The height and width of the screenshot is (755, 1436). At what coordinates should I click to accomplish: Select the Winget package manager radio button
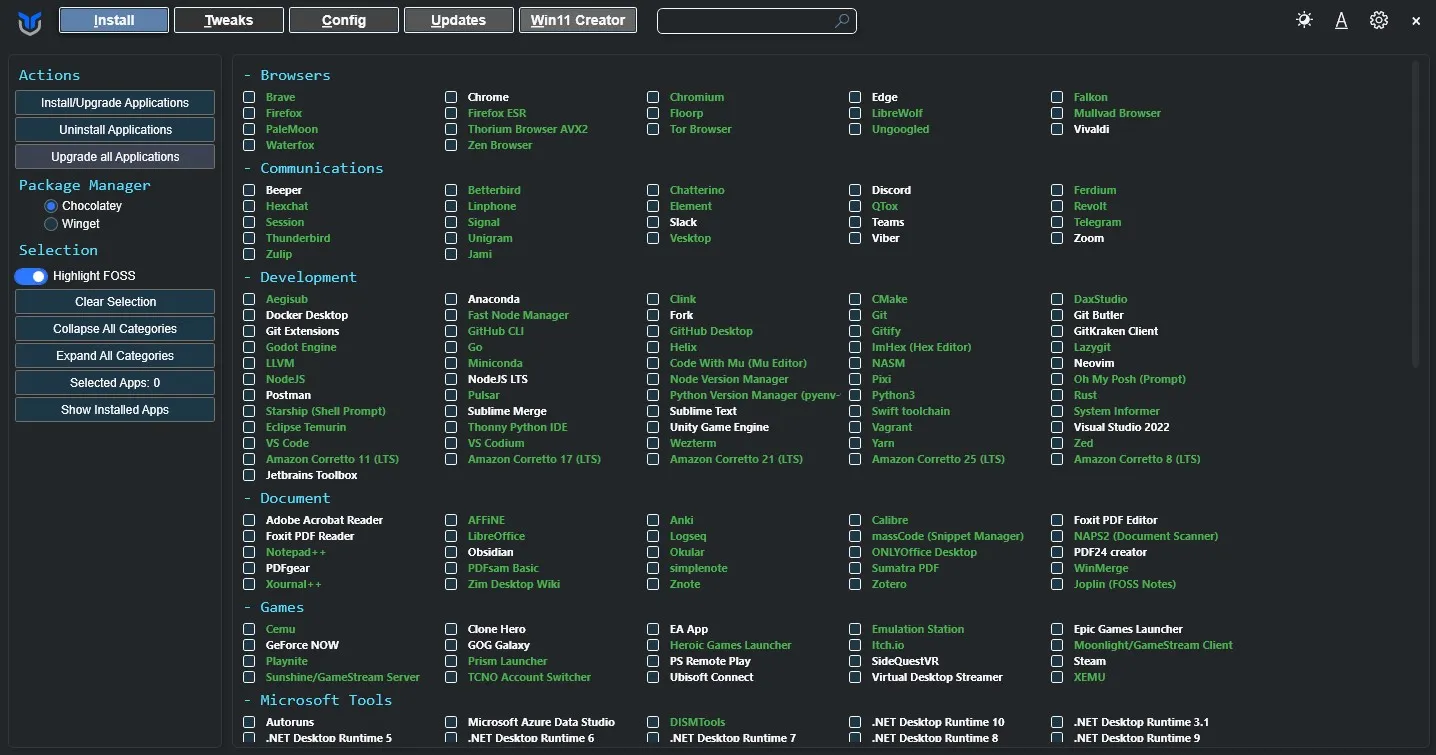(x=51, y=224)
